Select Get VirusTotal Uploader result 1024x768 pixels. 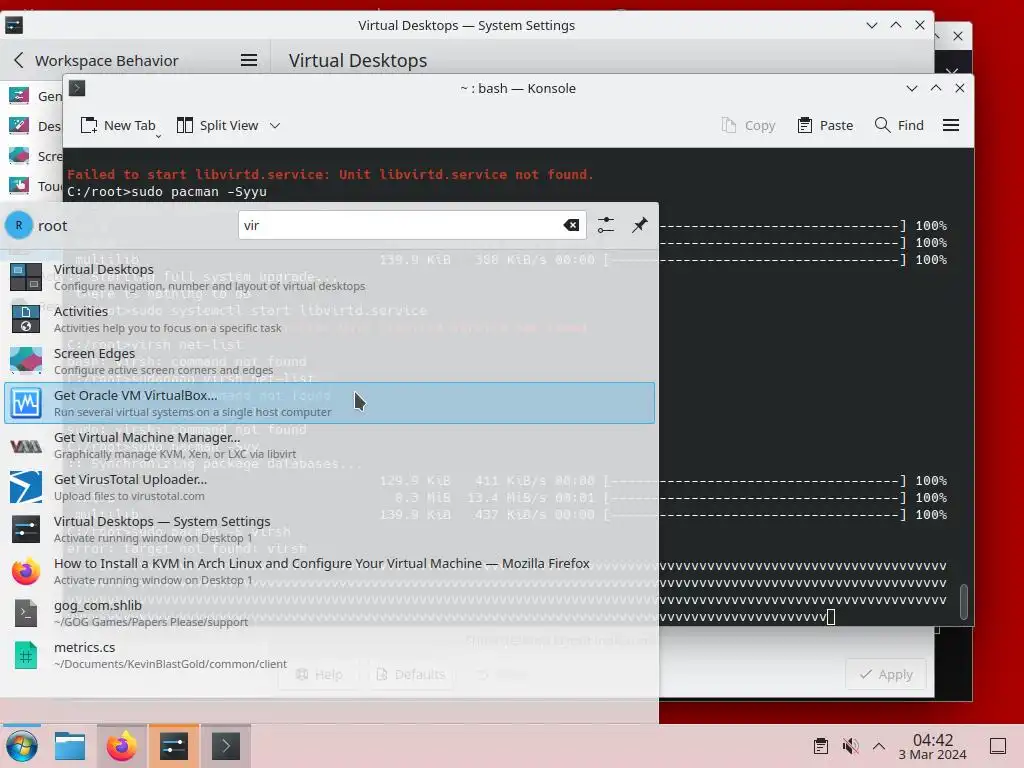pos(329,487)
